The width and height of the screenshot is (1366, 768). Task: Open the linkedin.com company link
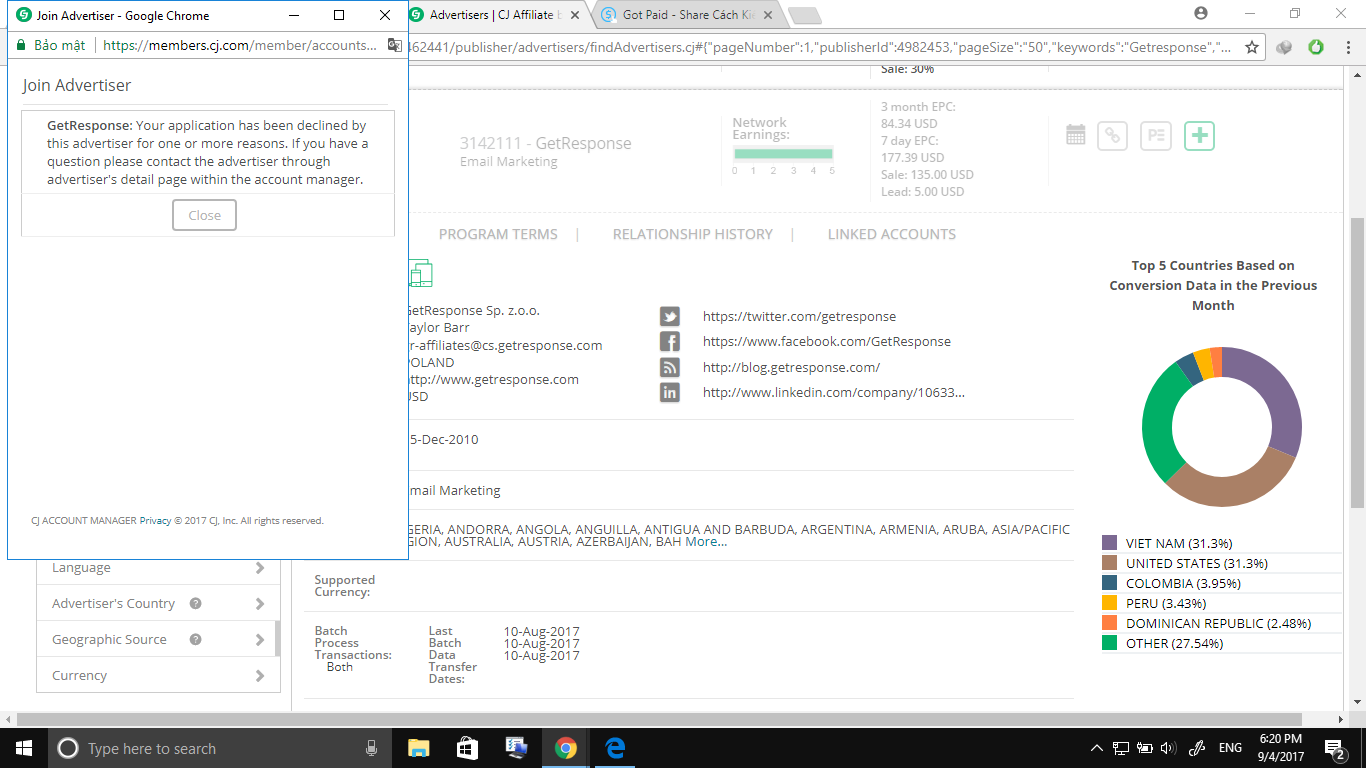[834, 392]
